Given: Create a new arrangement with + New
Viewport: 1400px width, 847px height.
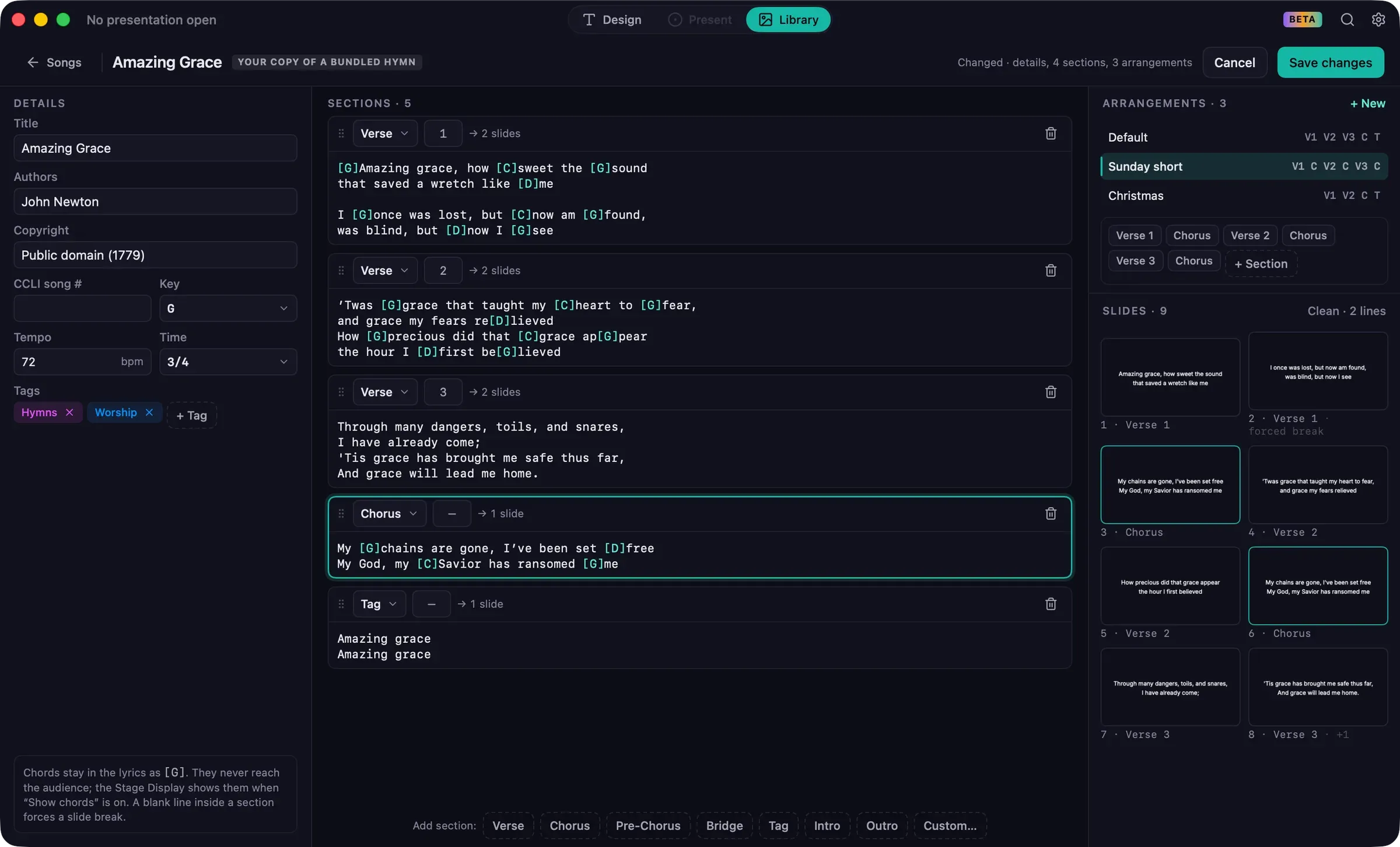Looking at the screenshot, I should click(x=1367, y=103).
